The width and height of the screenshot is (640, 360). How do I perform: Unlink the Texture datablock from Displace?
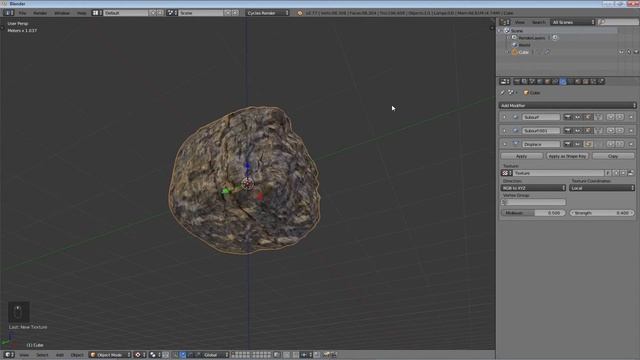click(623, 173)
